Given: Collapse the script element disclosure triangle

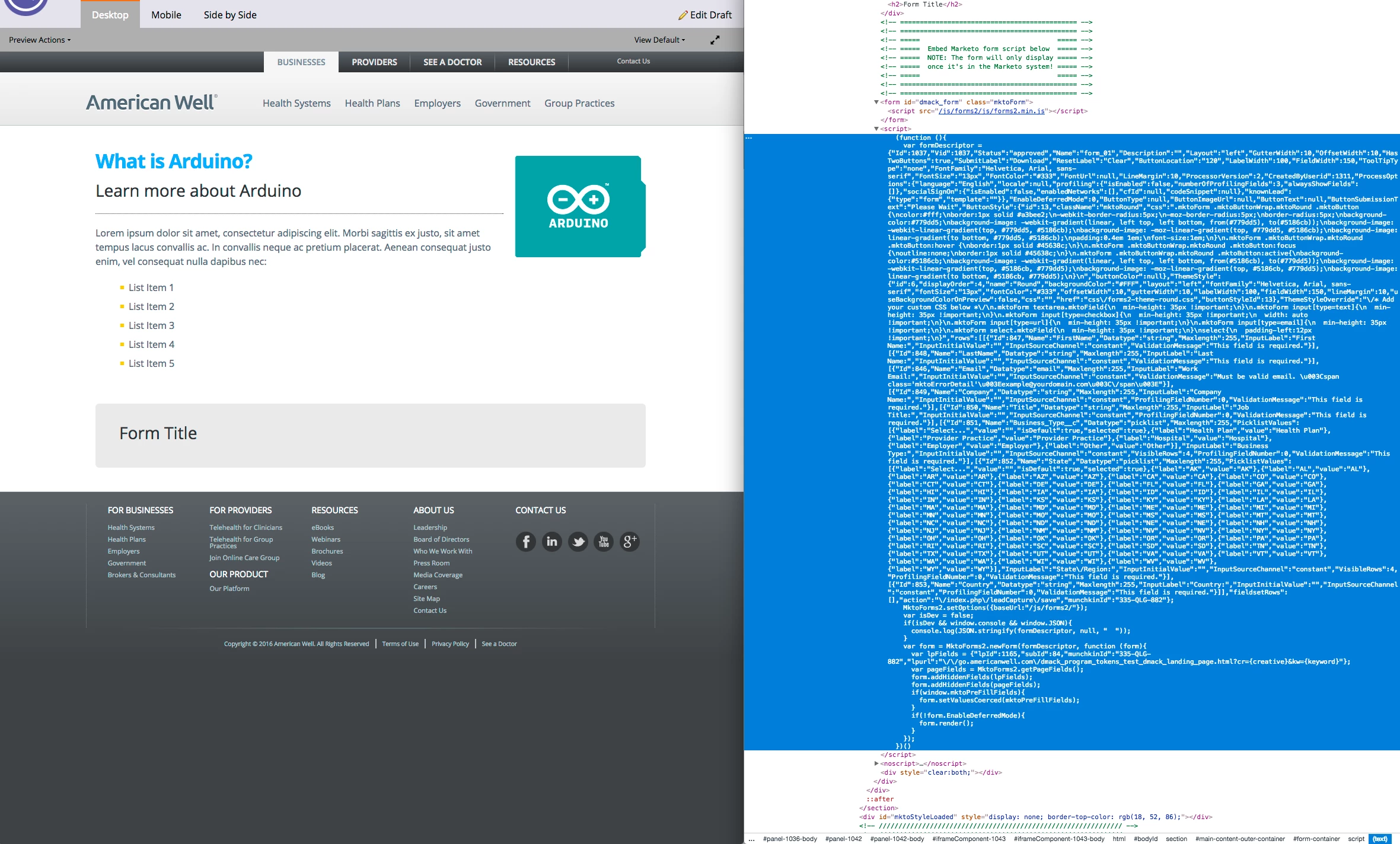Looking at the screenshot, I should click(876, 129).
